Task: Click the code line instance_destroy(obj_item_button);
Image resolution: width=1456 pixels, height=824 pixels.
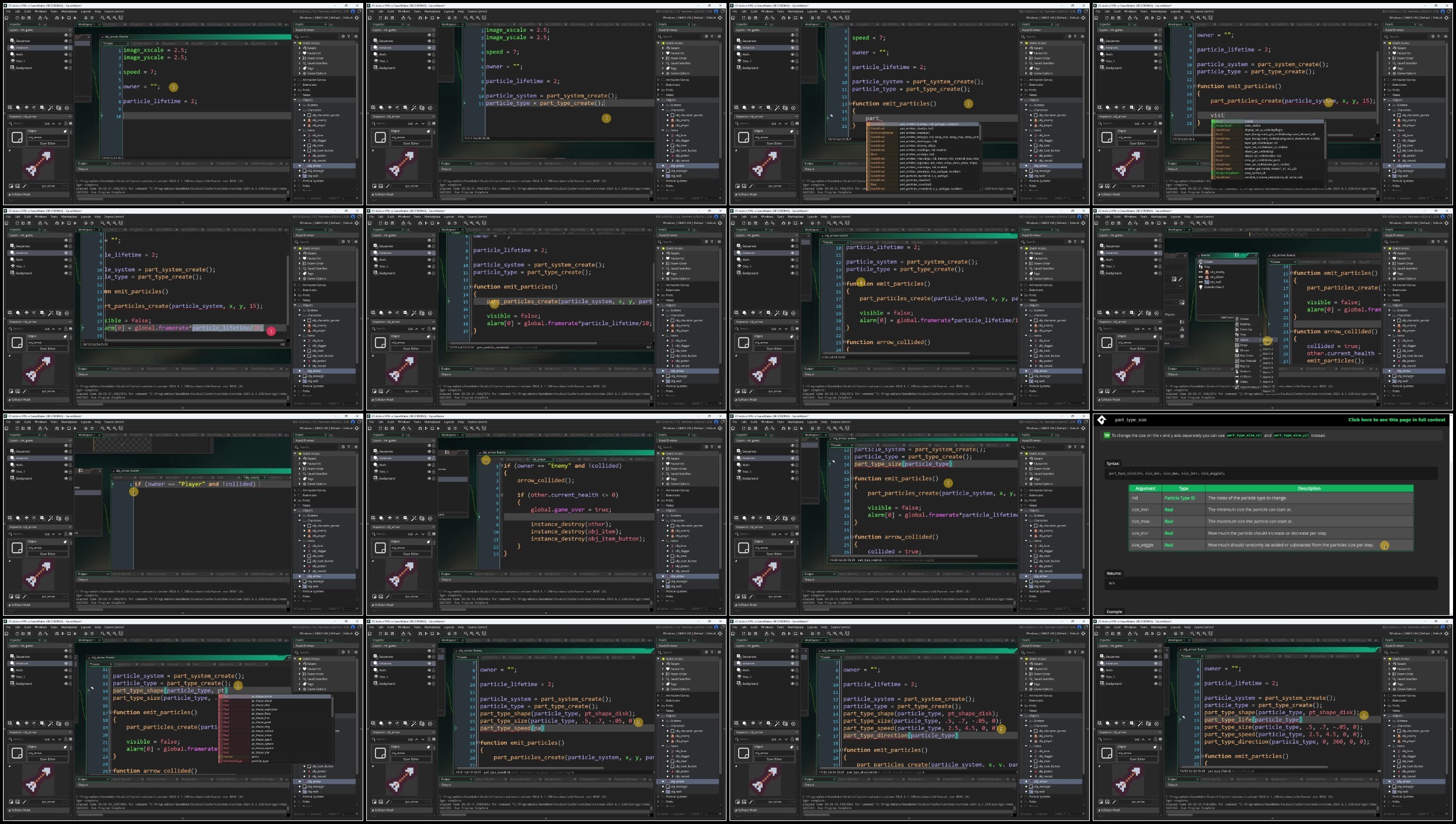Action: click(588, 538)
